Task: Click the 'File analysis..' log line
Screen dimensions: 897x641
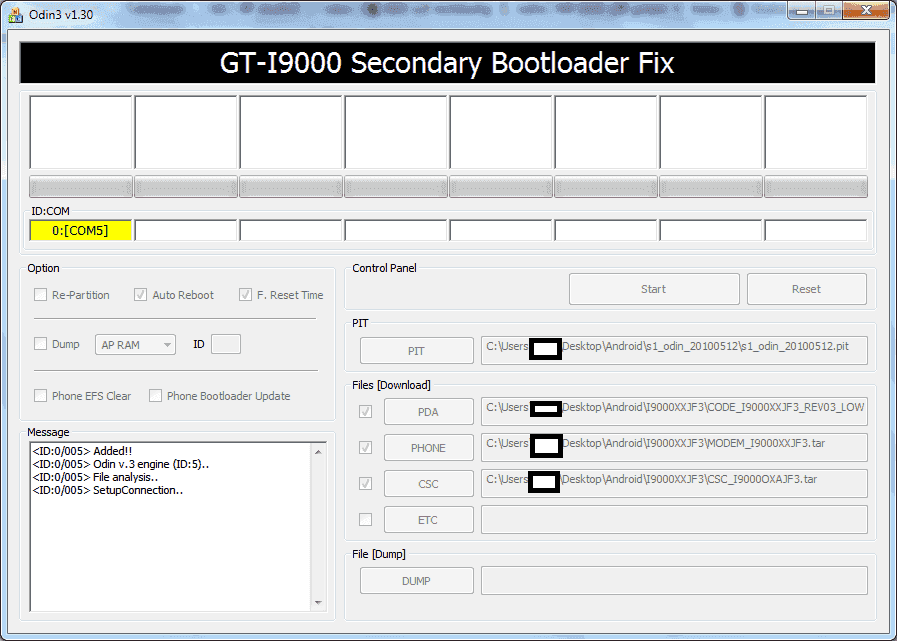Action: pyautogui.click(x=96, y=477)
